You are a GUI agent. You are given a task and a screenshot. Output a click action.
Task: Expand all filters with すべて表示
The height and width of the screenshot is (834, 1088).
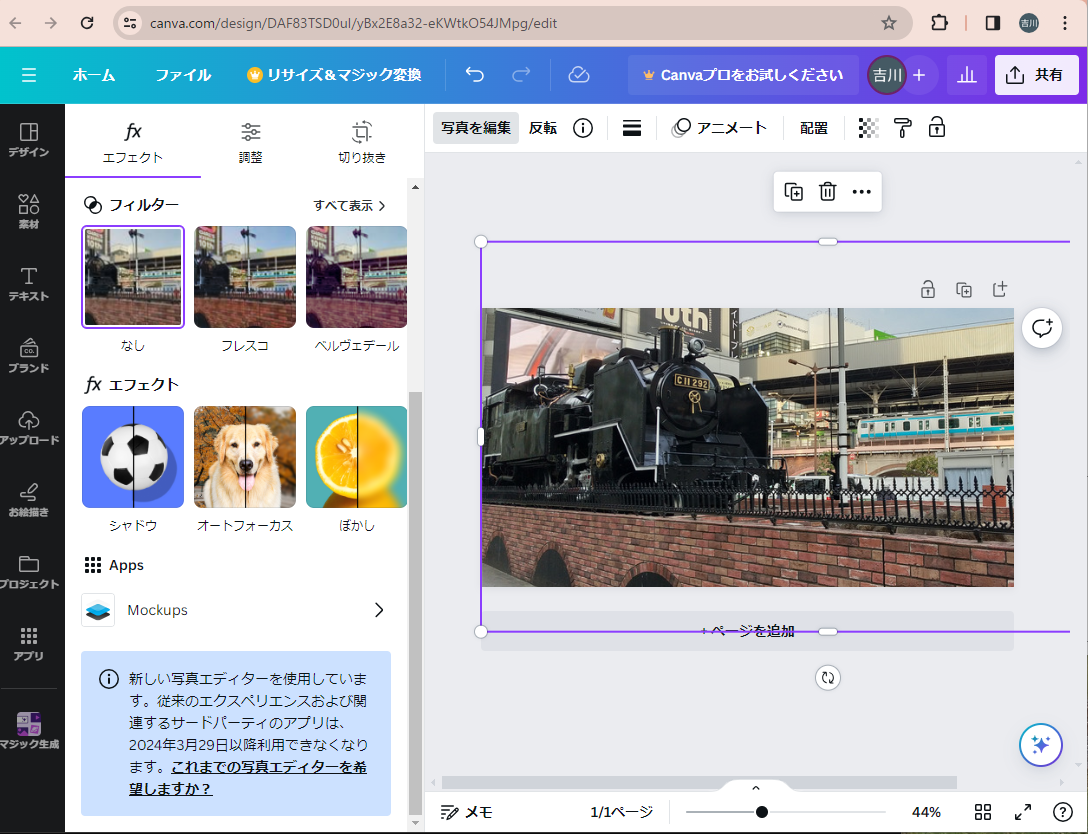click(x=349, y=205)
